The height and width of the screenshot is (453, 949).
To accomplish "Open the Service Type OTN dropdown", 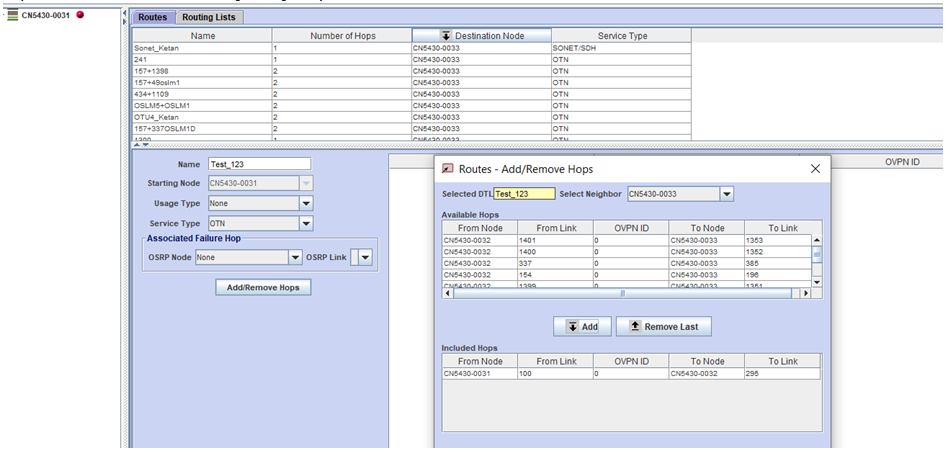I will coord(306,223).
